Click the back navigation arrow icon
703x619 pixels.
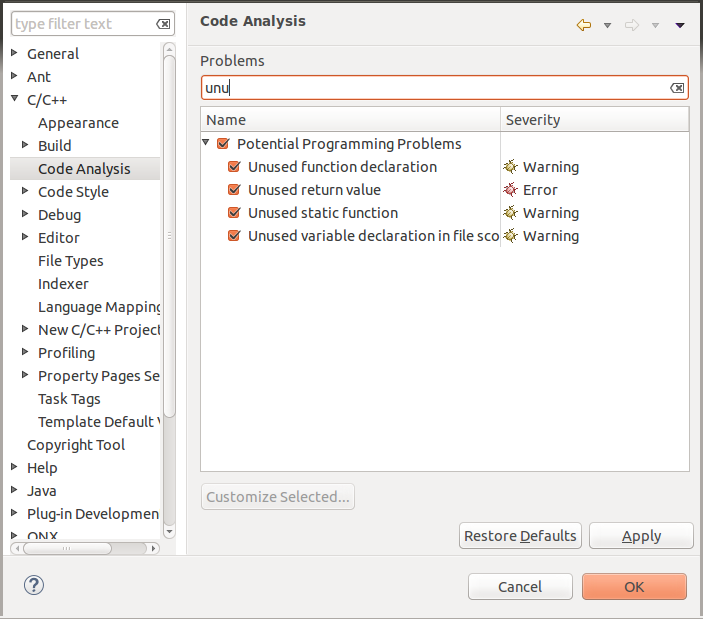pos(584,25)
